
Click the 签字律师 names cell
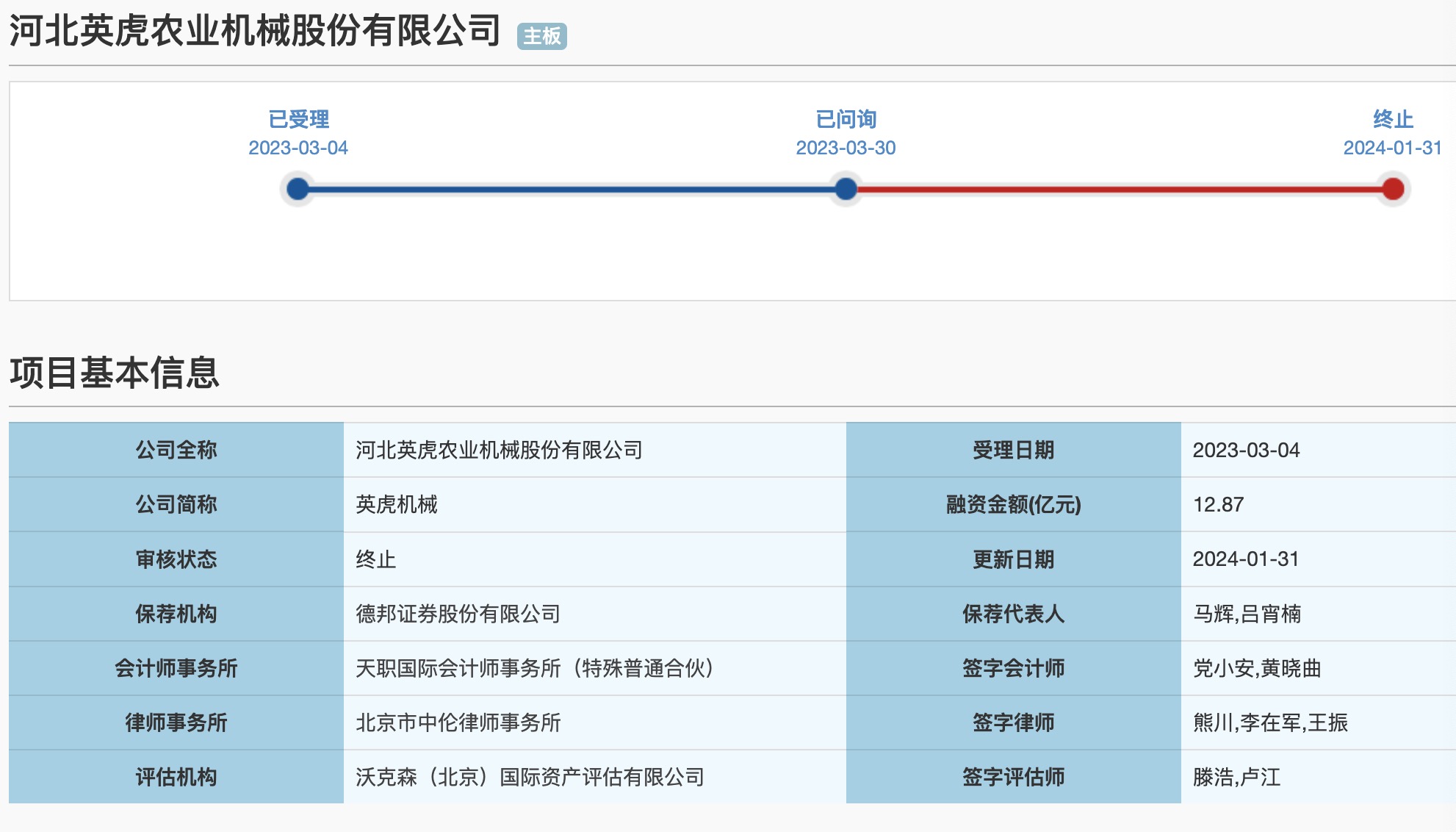coord(1270,722)
